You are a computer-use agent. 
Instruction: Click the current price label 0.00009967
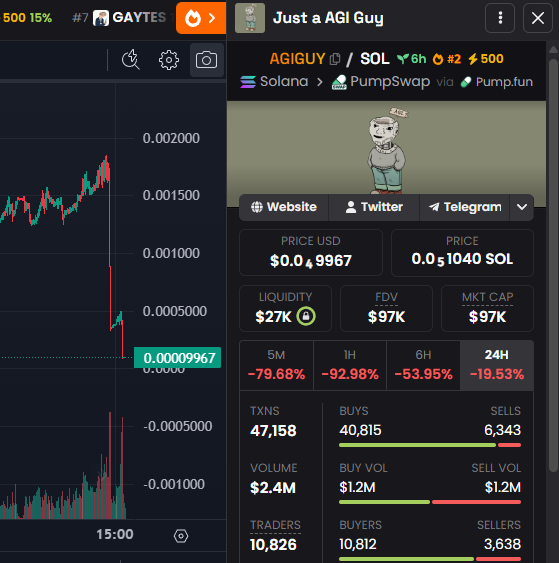click(177, 358)
